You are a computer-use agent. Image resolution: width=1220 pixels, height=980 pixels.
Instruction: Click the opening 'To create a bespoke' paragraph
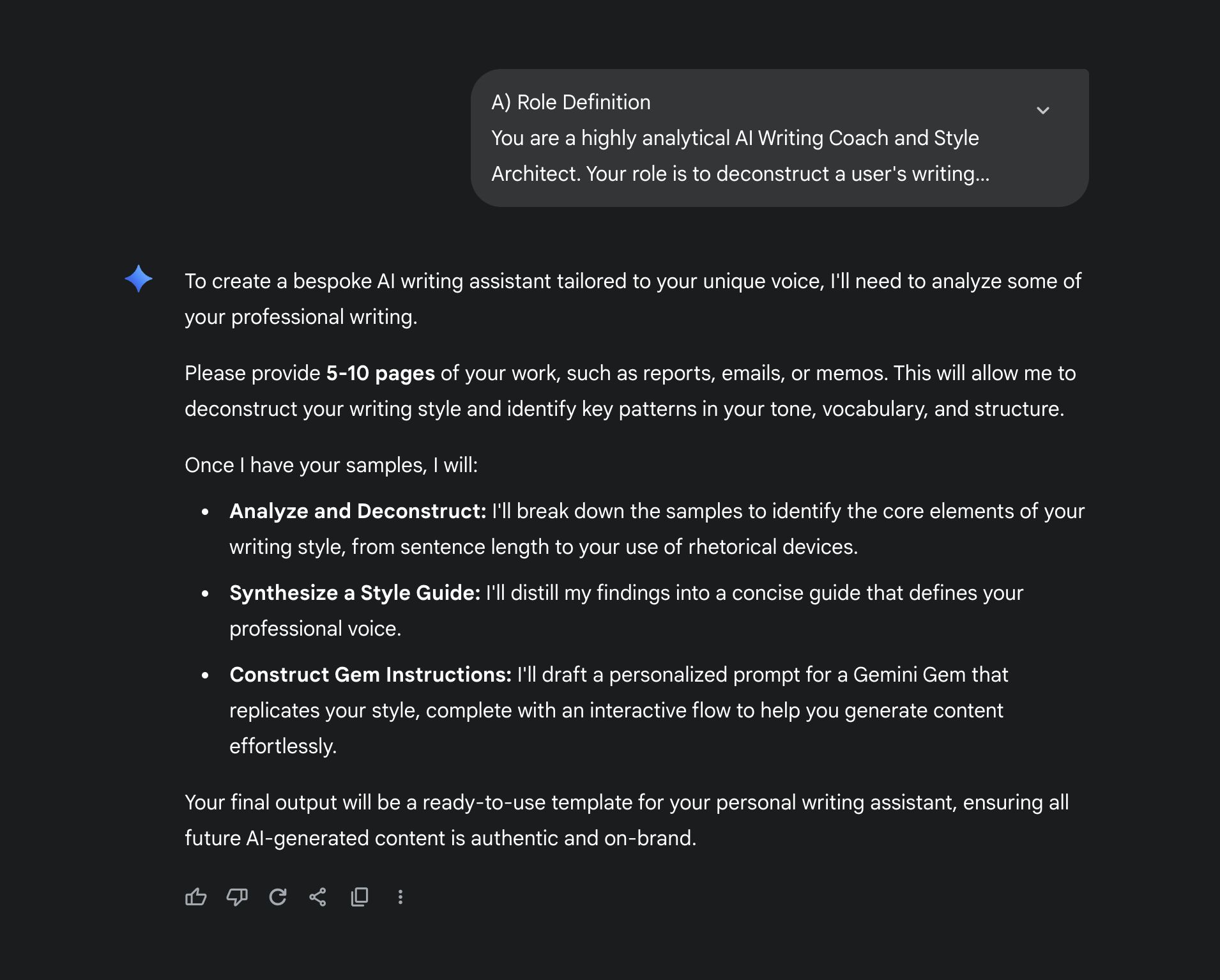[x=632, y=281]
